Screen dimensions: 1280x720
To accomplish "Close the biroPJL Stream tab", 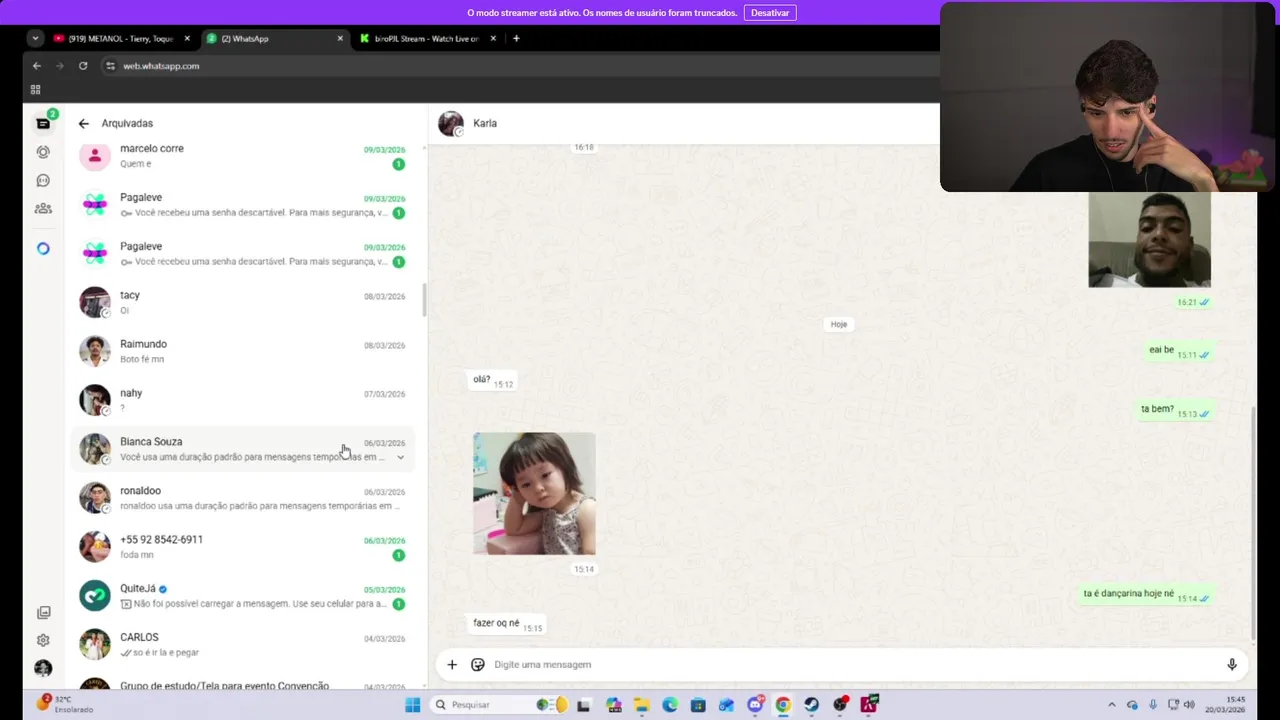I will click(x=493, y=38).
